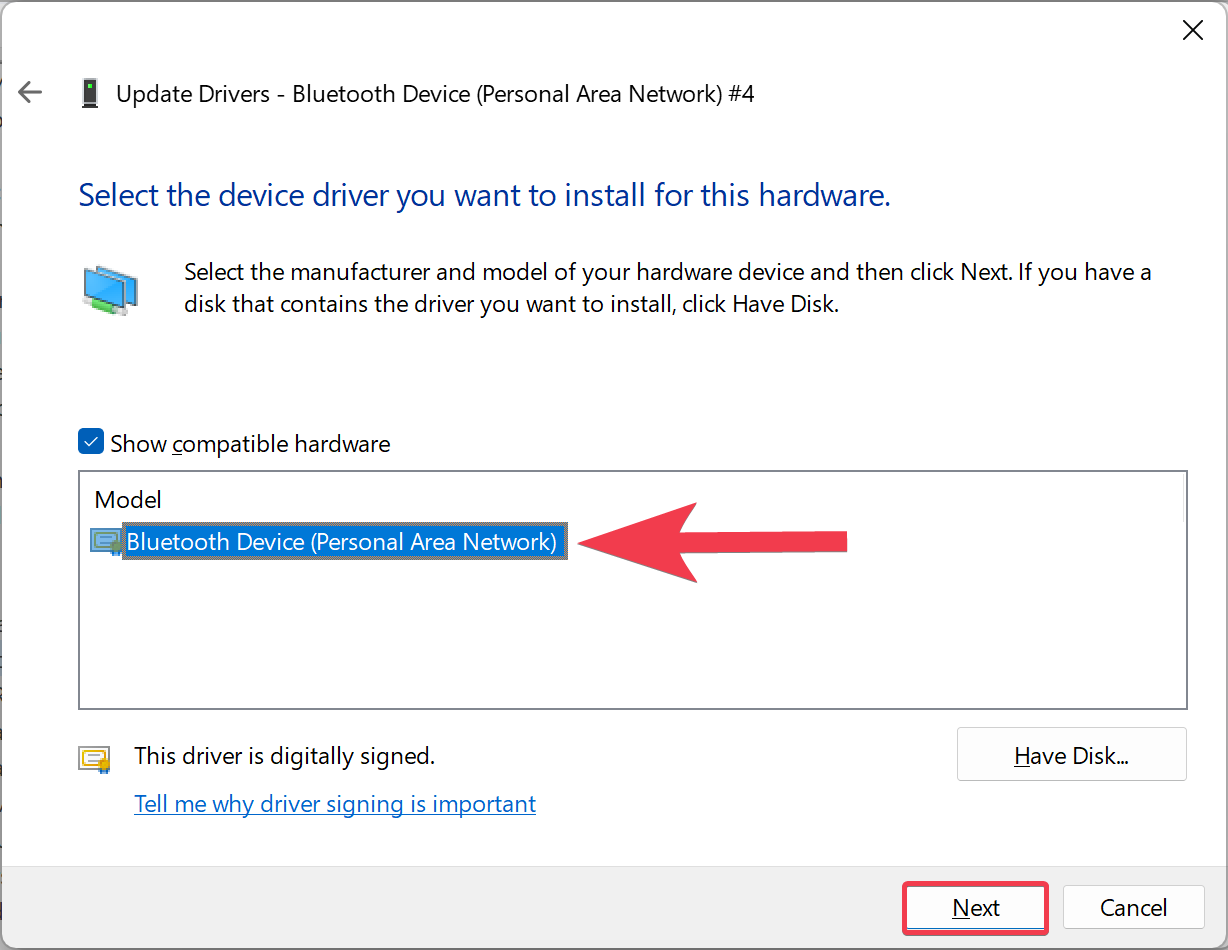This screenshot has height=950, width=1228.
Task: Click the Model column header
Action: 128,499
